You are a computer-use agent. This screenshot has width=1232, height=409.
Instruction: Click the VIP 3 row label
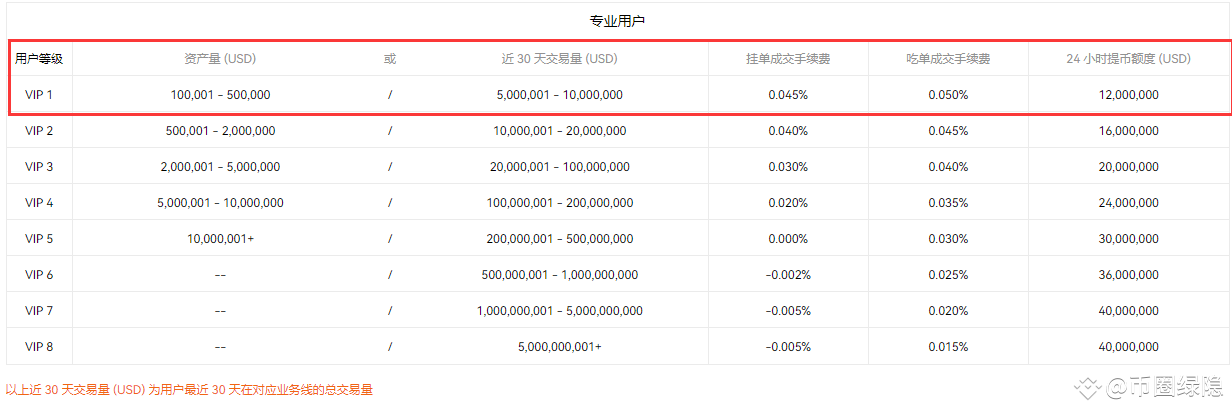(39, 167)
